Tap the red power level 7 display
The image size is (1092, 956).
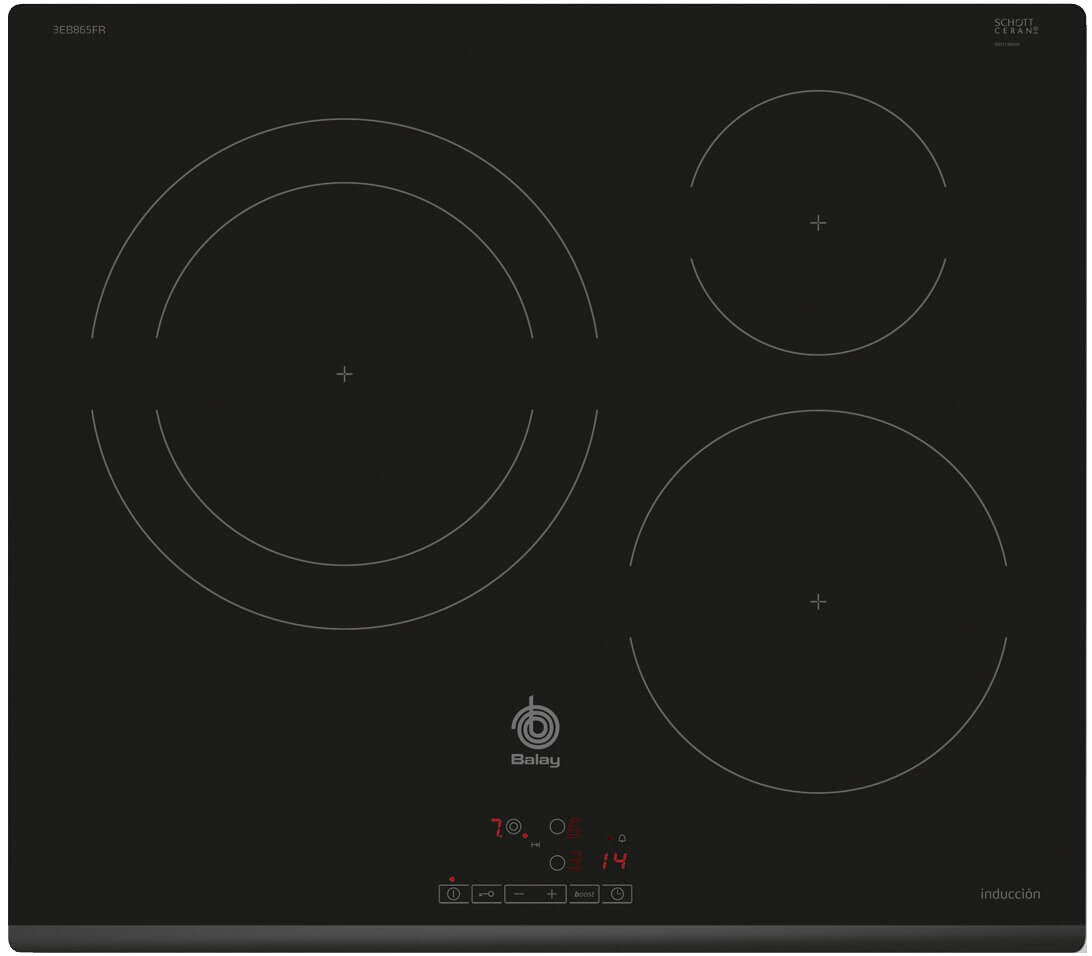tap(495, 828)
